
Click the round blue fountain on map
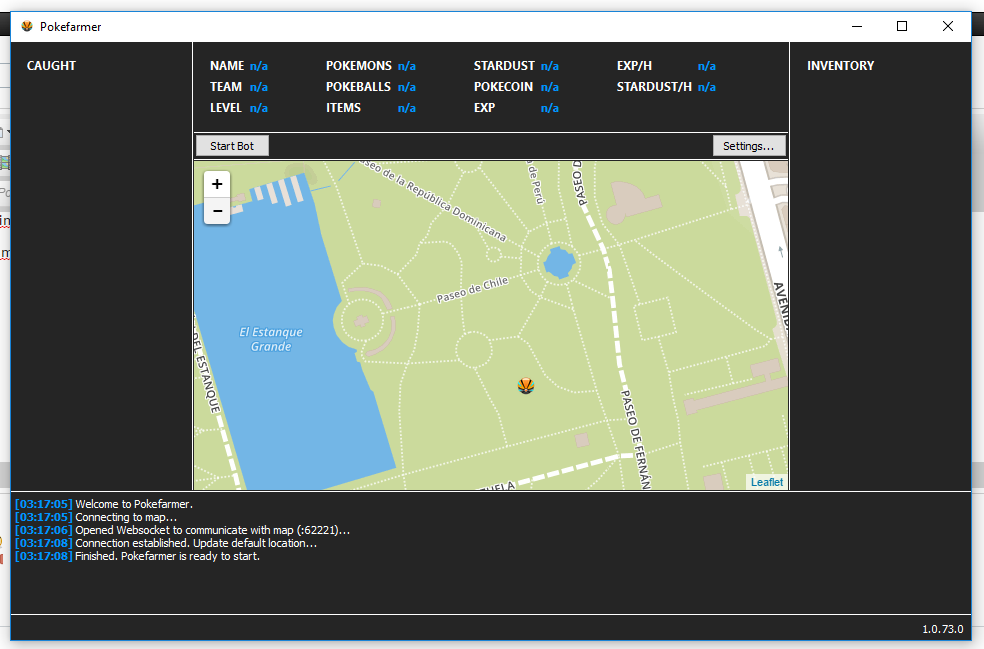pos(559,262)
